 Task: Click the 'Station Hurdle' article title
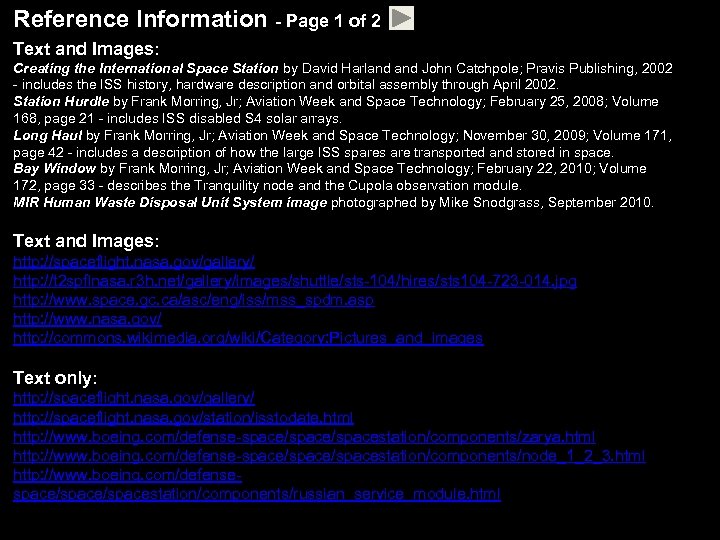pos(61,101)
